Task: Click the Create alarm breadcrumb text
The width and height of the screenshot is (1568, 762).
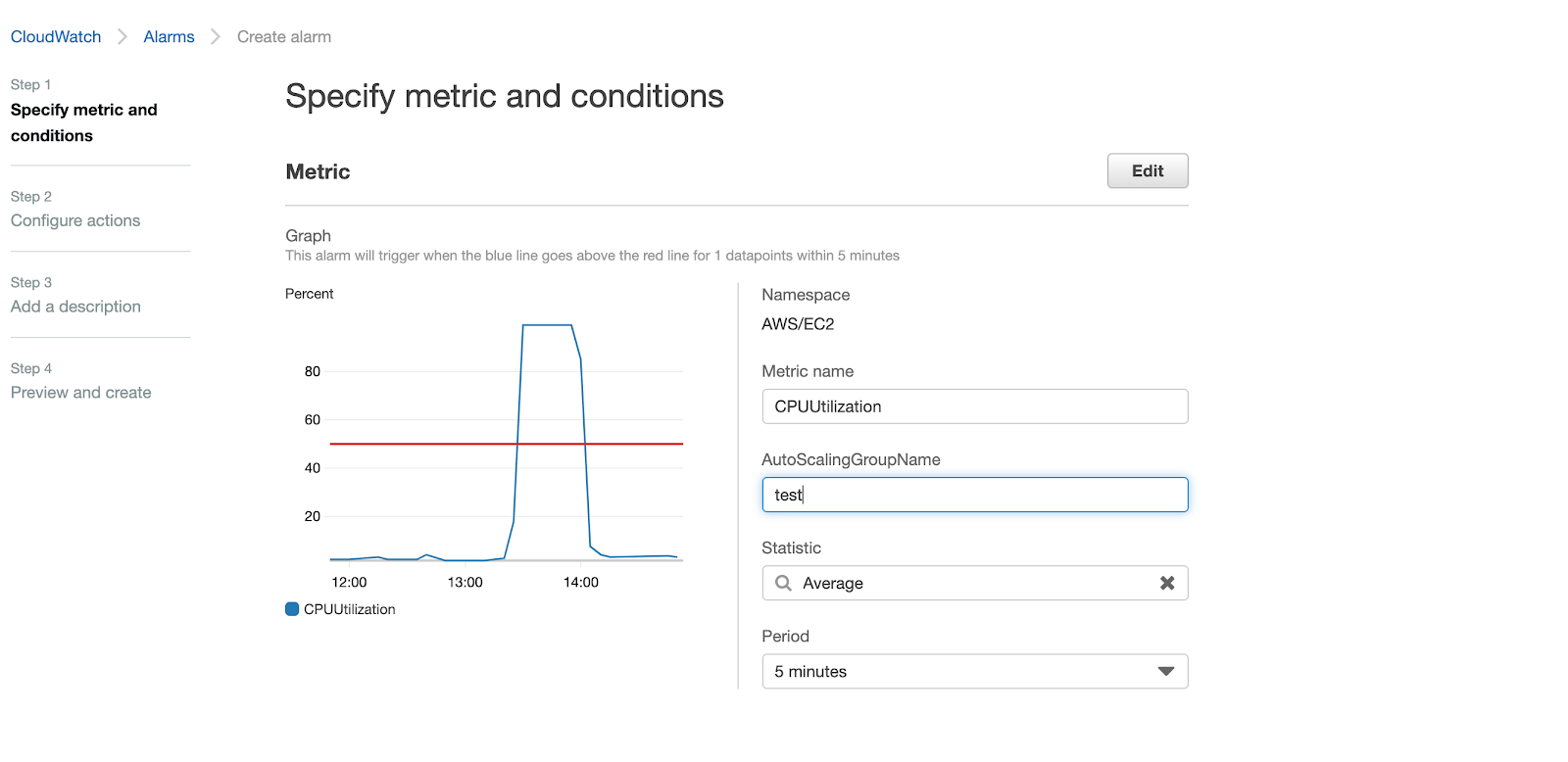Action: [x=284, y=37]
